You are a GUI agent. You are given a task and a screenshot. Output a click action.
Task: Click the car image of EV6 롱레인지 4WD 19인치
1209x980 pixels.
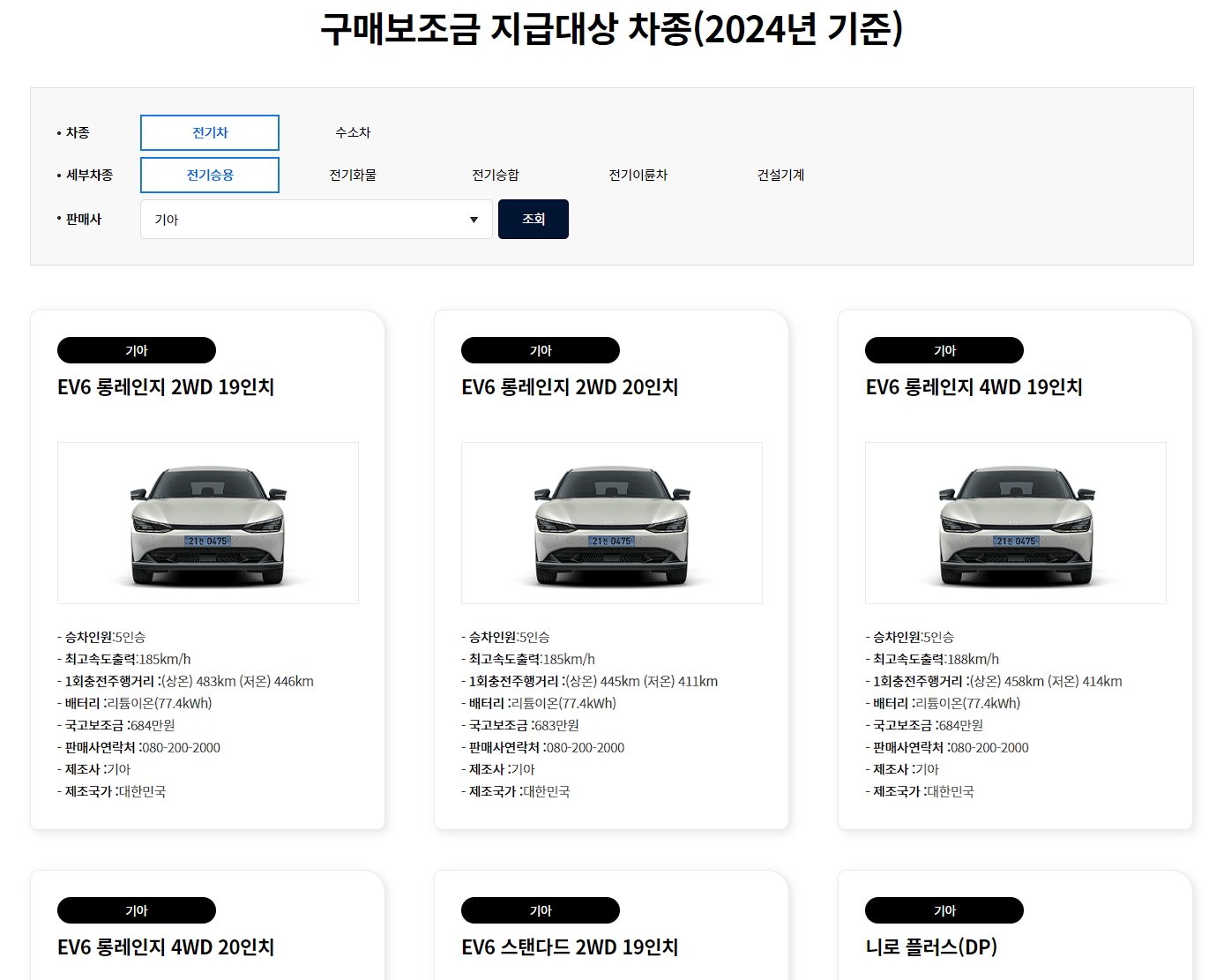click(x=1016, y=523)
